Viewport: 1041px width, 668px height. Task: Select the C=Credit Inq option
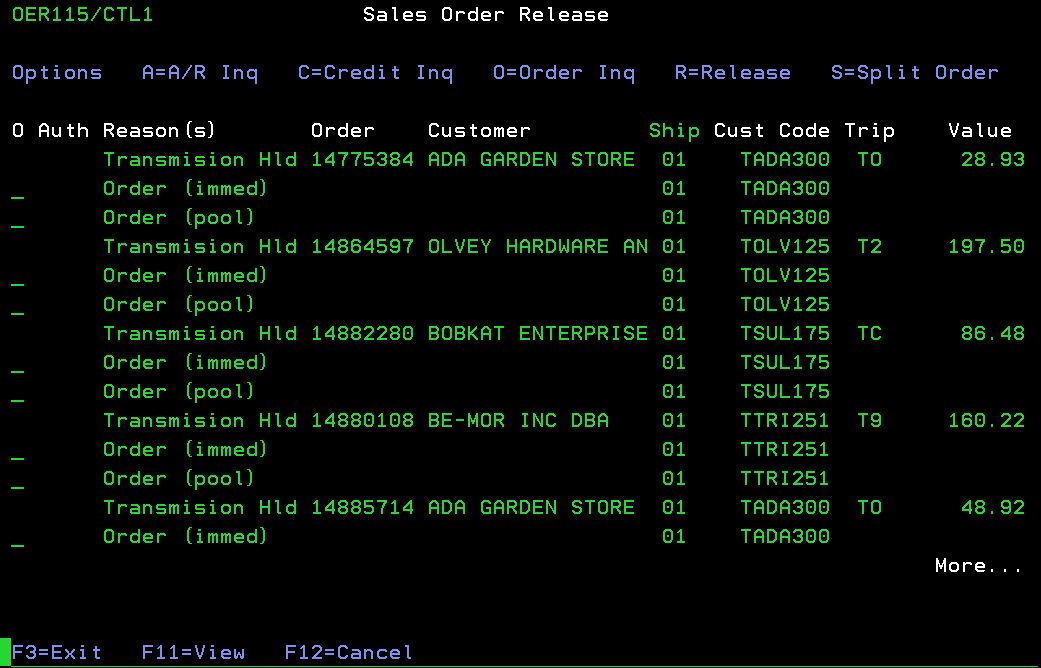(375, 73)
